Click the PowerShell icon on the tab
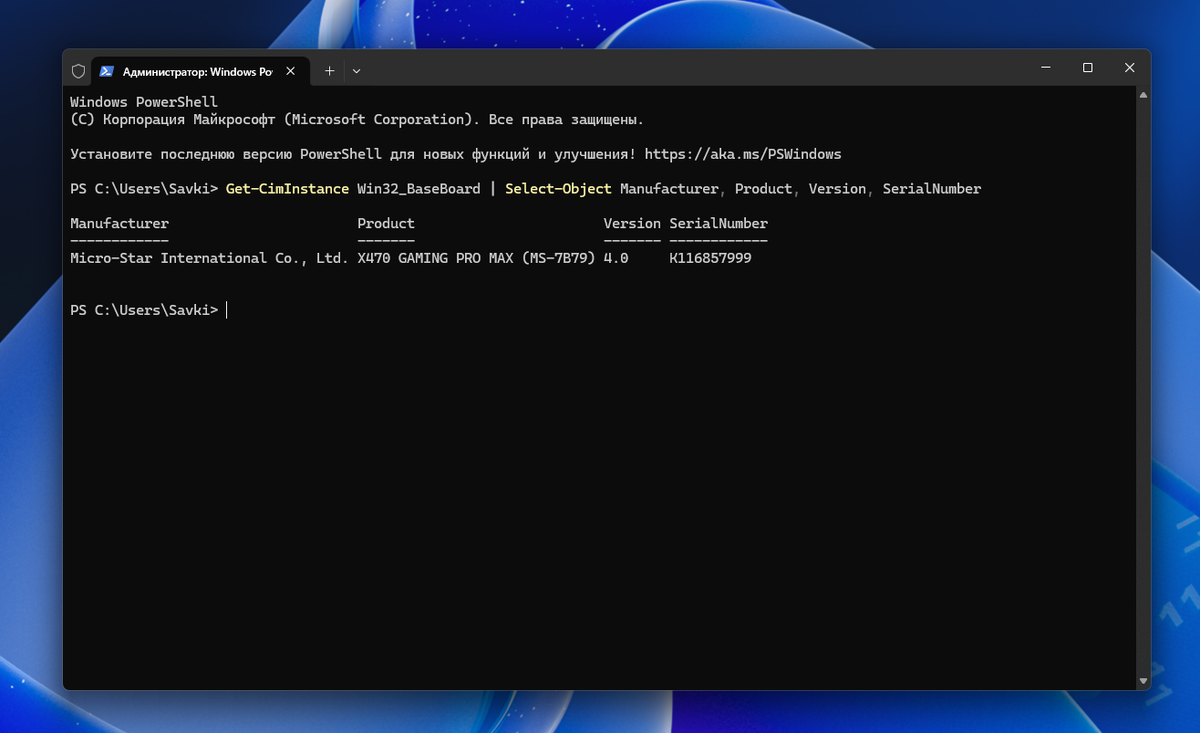1200x733 pixels. [x=106, y=71]
